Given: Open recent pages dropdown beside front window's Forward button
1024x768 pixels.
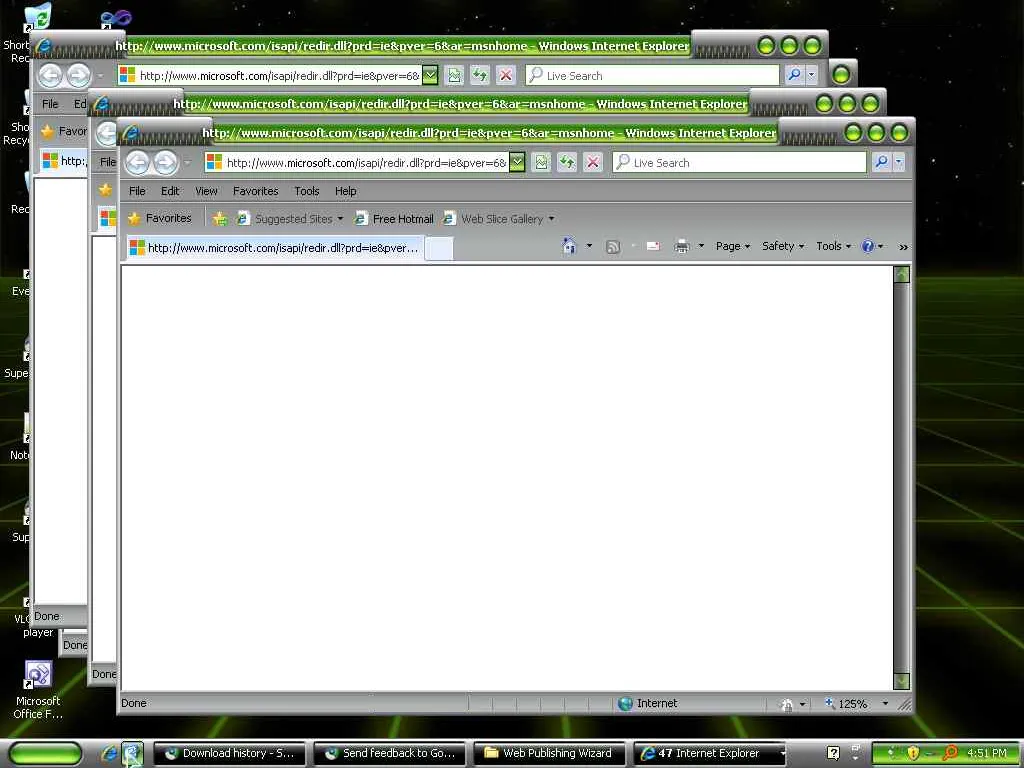Looking at the screenshot, I should 187,162.
